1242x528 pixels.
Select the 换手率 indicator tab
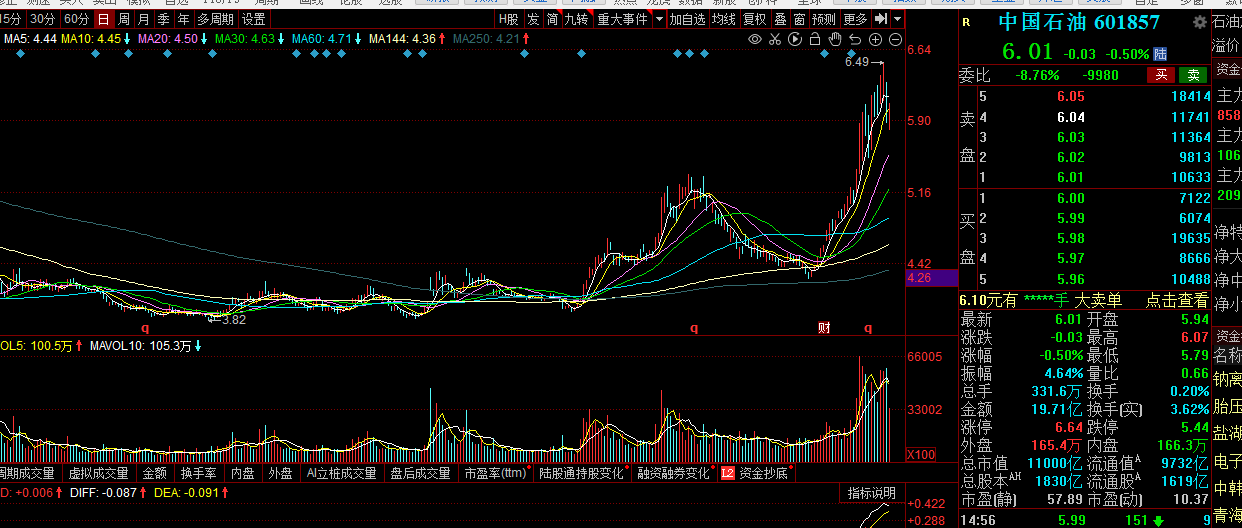(x=199, y=474)
